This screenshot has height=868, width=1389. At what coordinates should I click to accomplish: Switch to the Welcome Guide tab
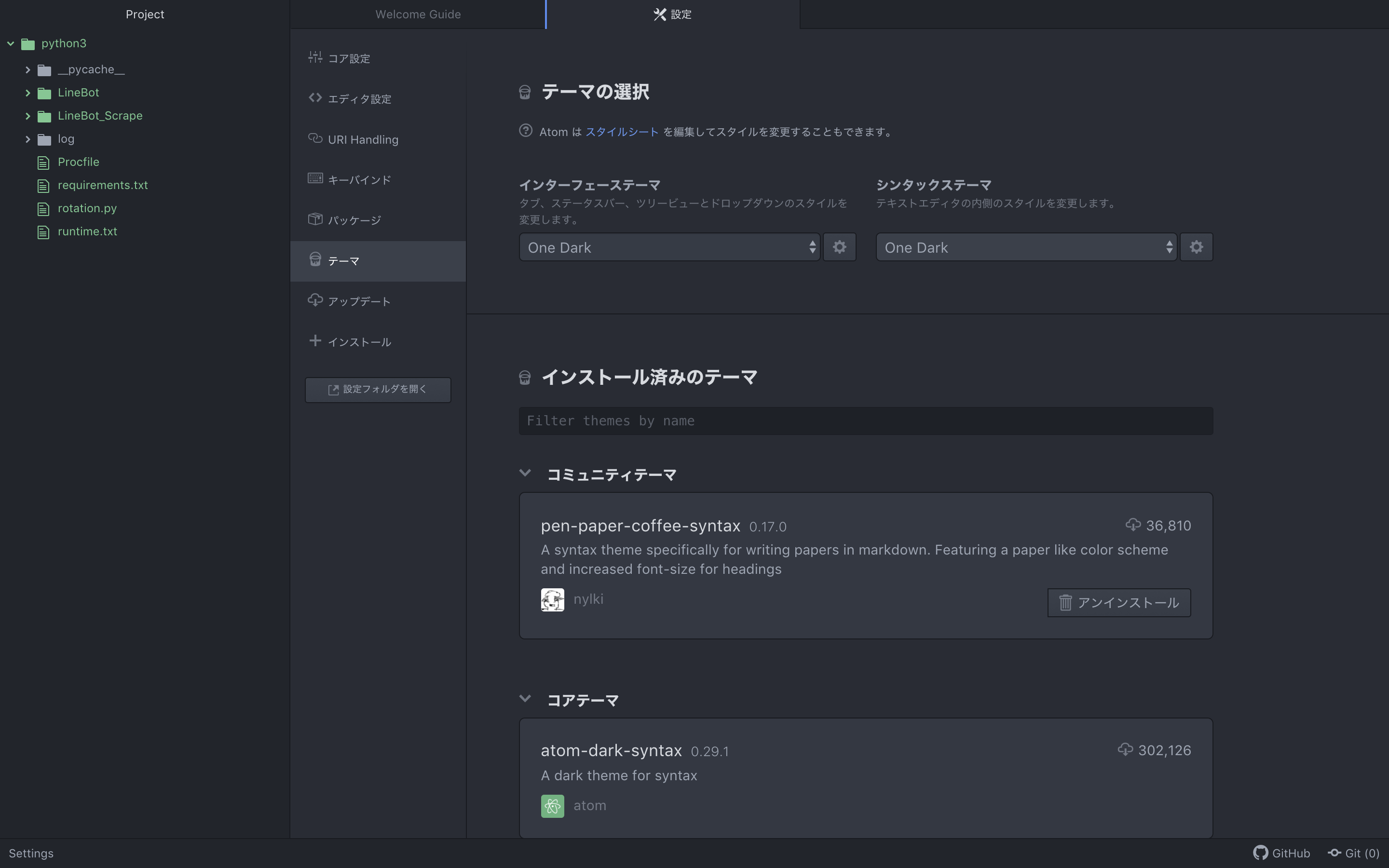[x=418, y=14]
